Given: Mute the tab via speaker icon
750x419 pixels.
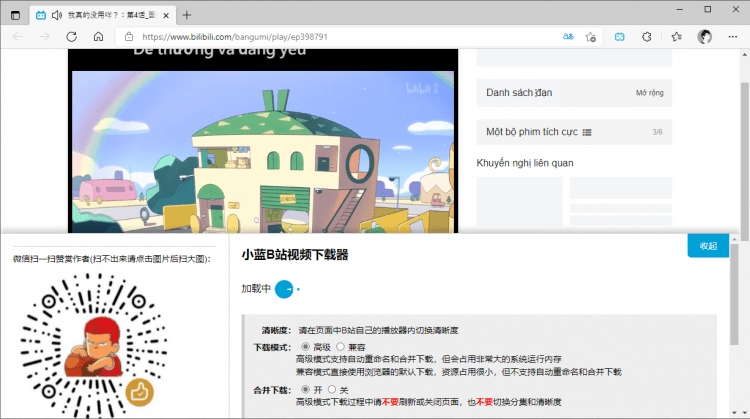Looking at the screenshot, I should click(56, 15).
